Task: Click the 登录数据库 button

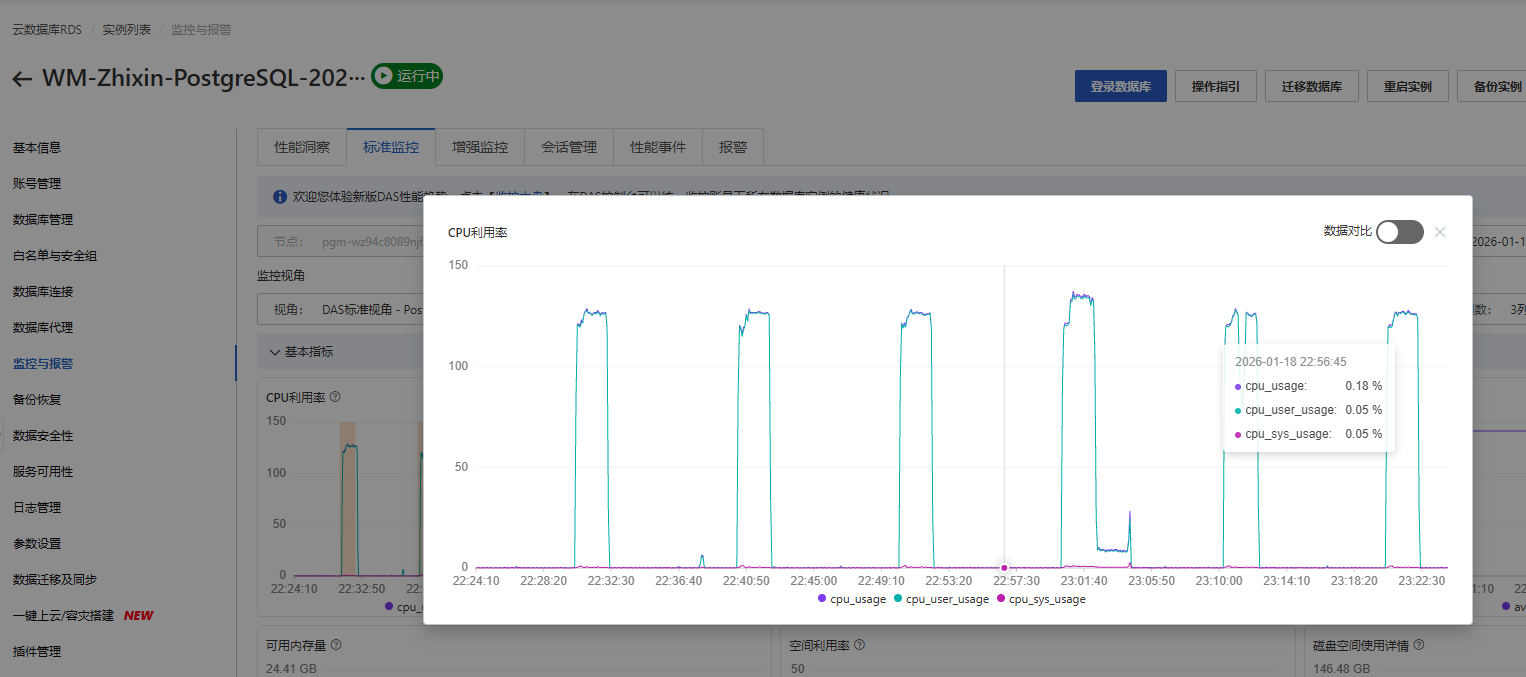Action: [1120, 87]
